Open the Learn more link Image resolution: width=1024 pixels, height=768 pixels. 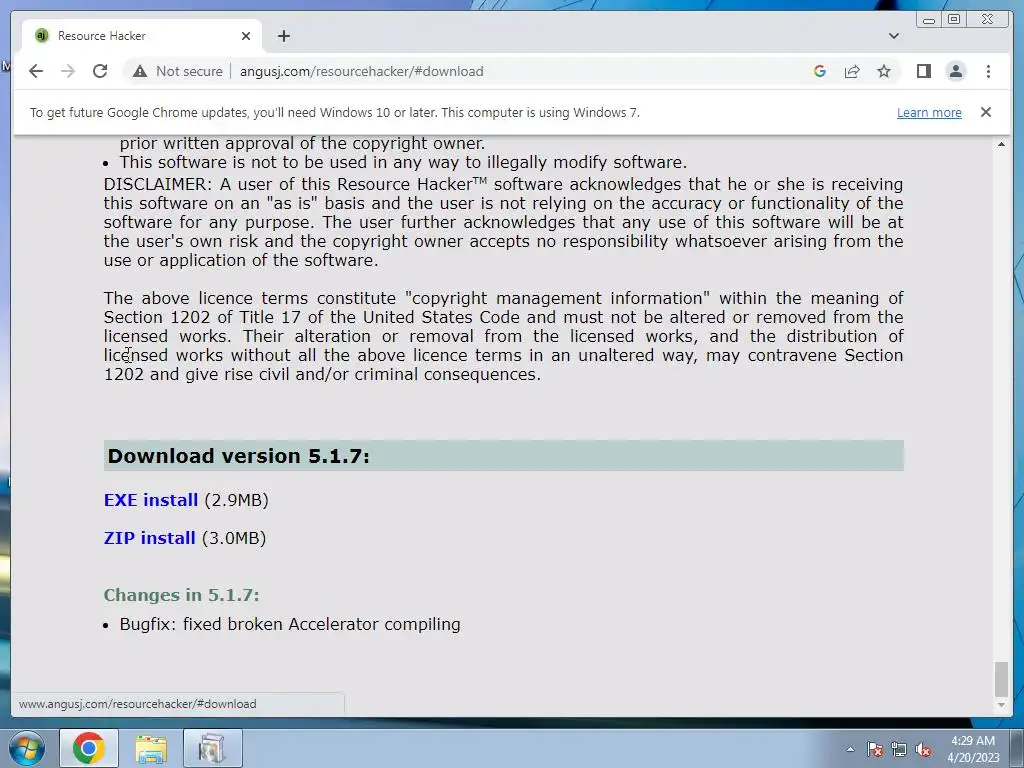(929, 112)
